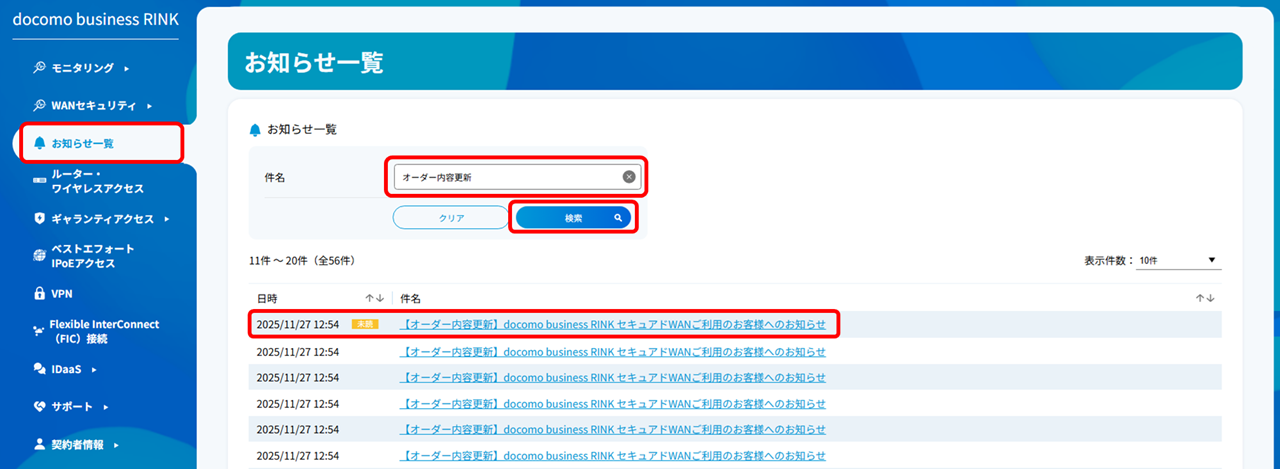Image resolution: width=1280 pixels, height=469 pixels.
Task: Open Flexible InterConnect (FIC) 接続 menu item
Action: 106,331
